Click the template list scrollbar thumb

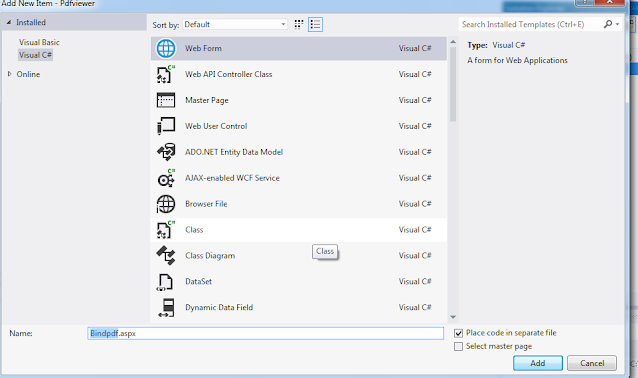tap(453, 84)
